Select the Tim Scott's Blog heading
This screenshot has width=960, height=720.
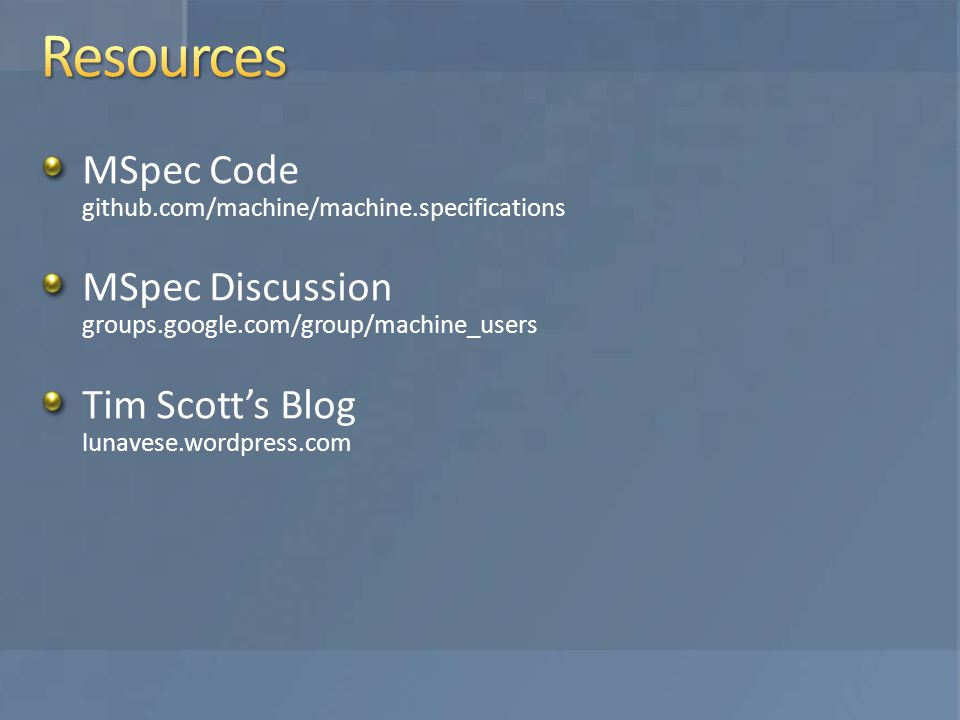(x=219, y=405)
